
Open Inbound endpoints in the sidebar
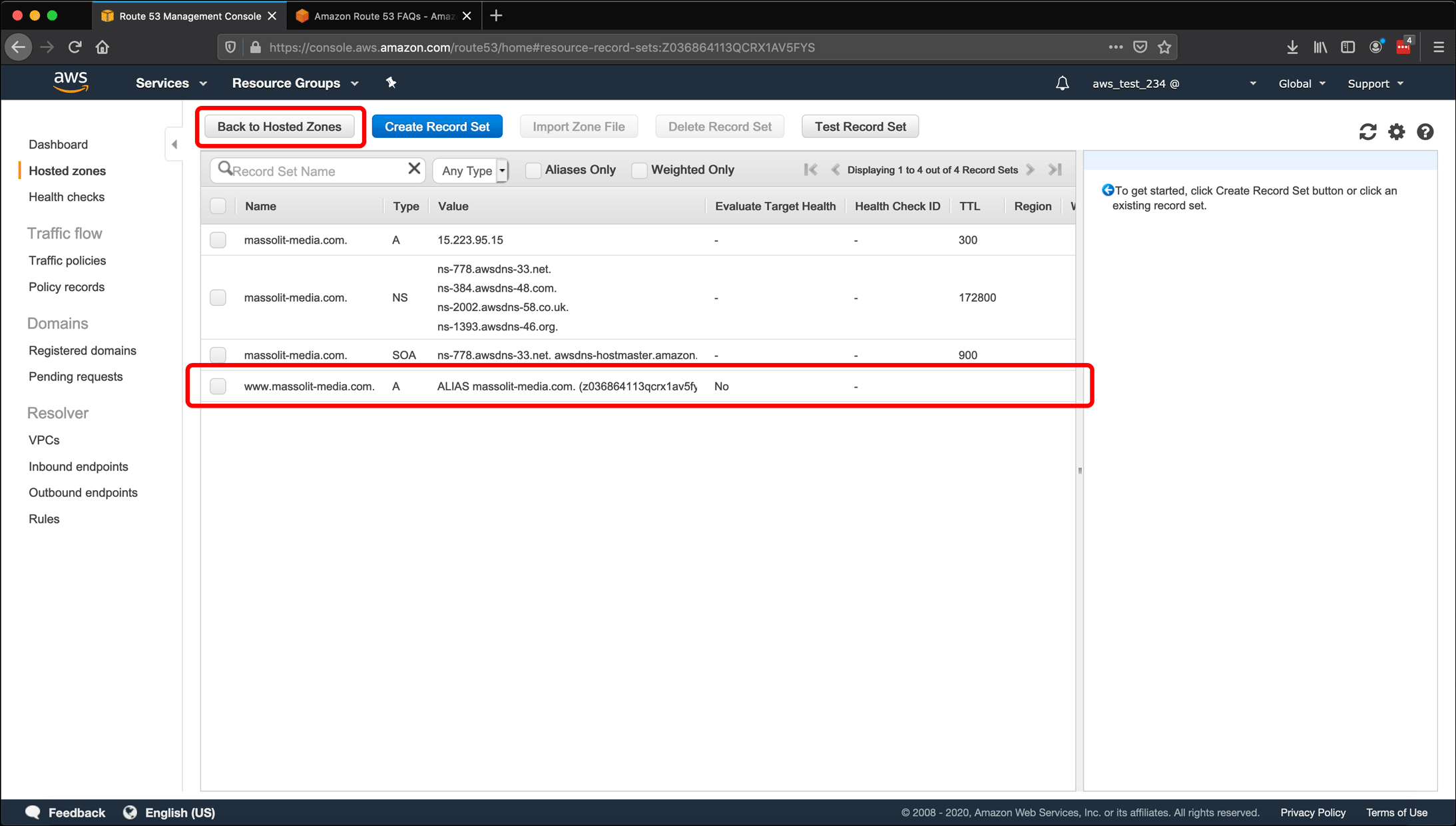79,466
